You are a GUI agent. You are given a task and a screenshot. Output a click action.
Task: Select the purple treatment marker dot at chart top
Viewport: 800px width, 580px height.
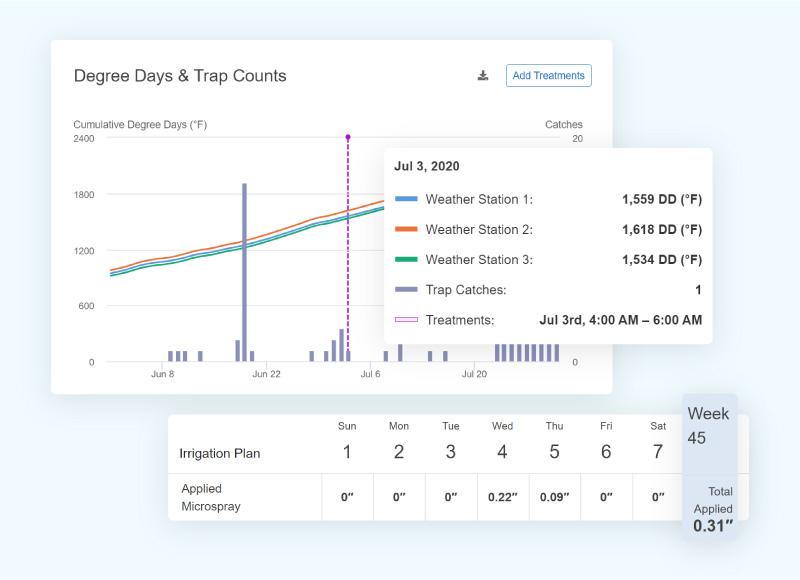click(348, 137)
